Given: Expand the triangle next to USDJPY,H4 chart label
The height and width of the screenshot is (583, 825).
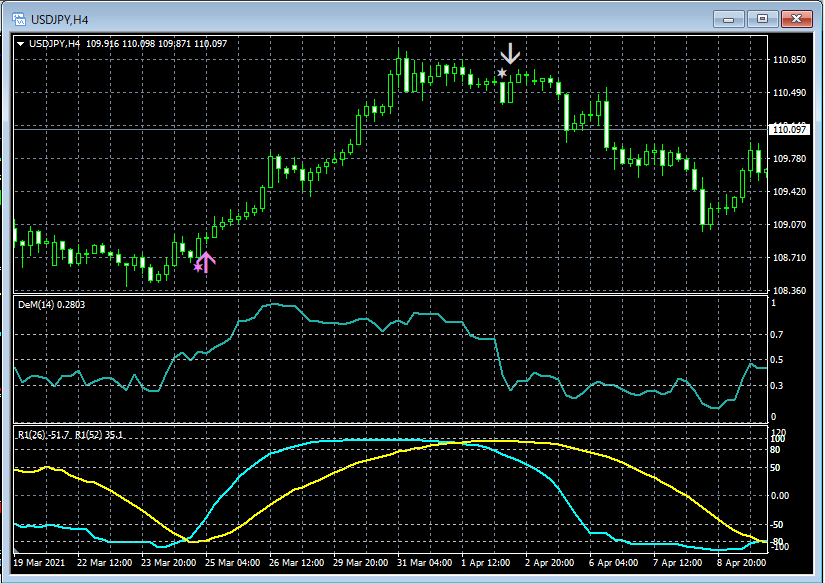Looking at the screenshot, I should pos(21,43).
